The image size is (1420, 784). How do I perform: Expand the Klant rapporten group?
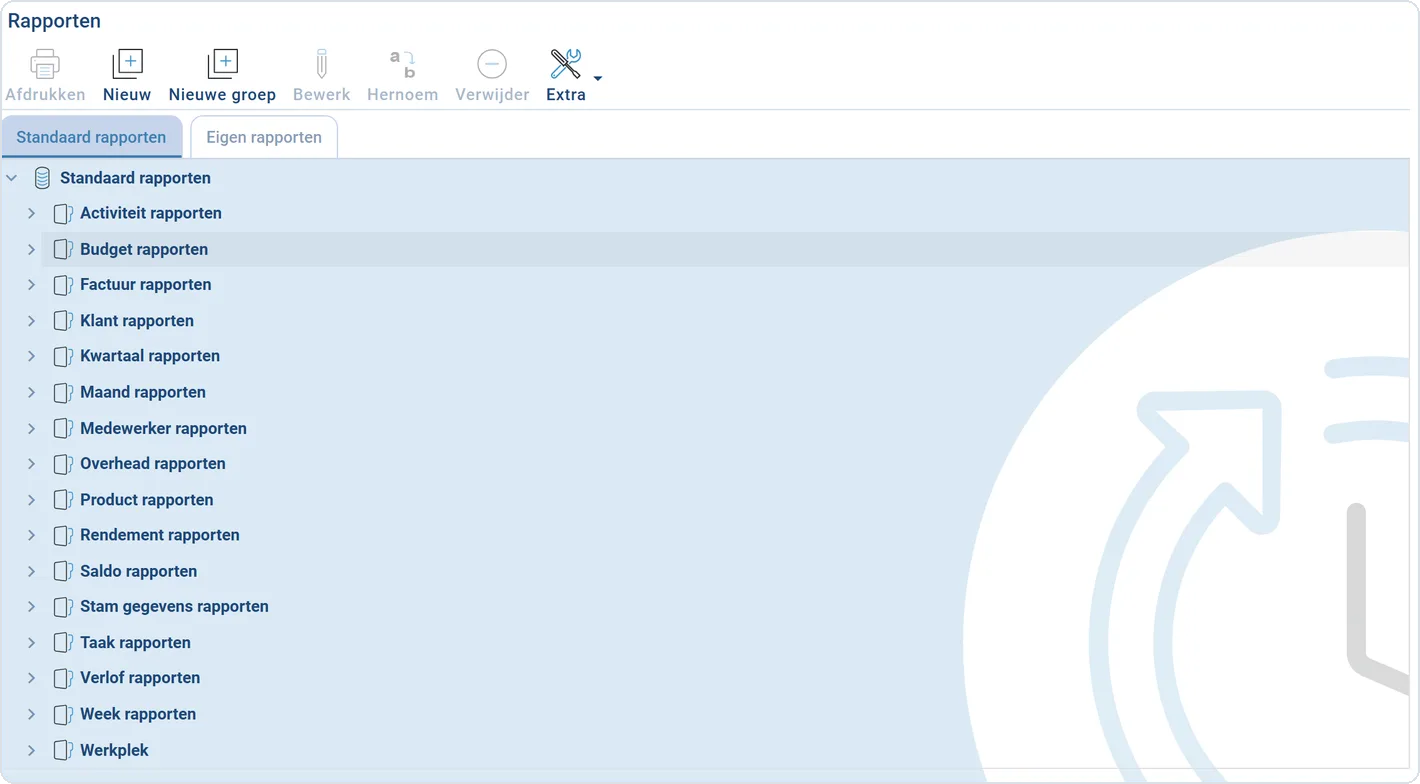pyautogui.click(x=31, y=321)
